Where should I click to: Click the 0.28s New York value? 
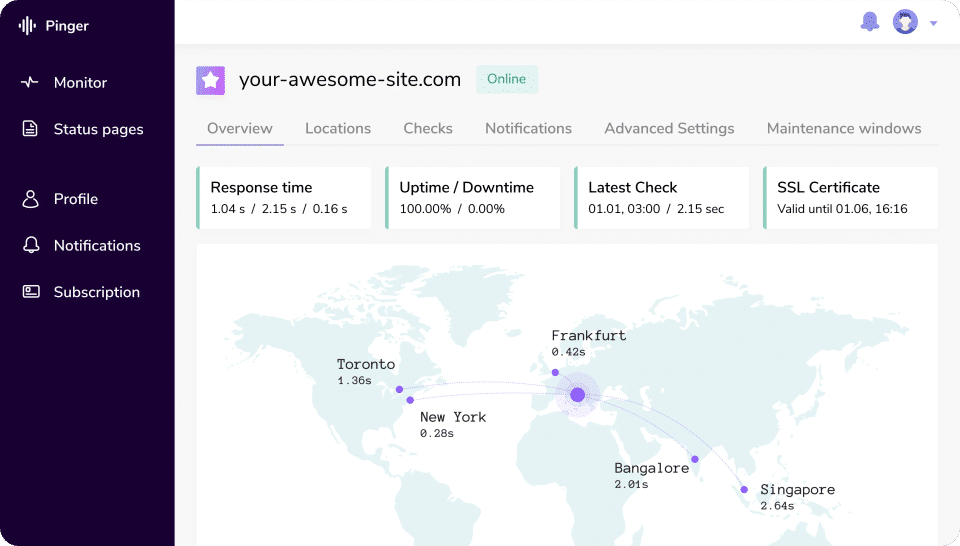[x=437, y=433]
